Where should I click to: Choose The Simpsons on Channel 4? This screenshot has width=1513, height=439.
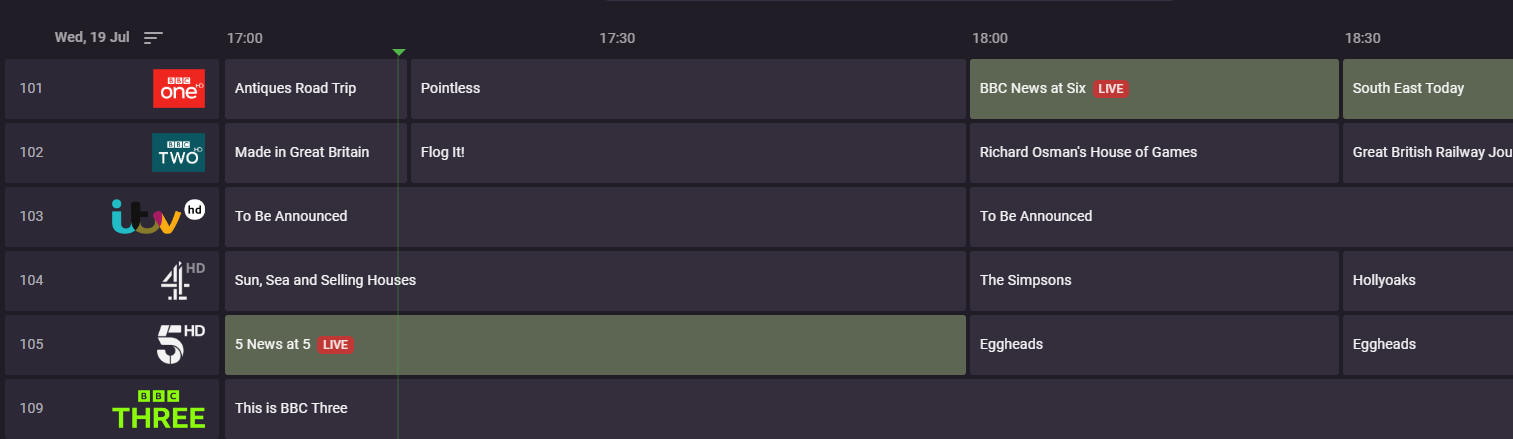1153,280
